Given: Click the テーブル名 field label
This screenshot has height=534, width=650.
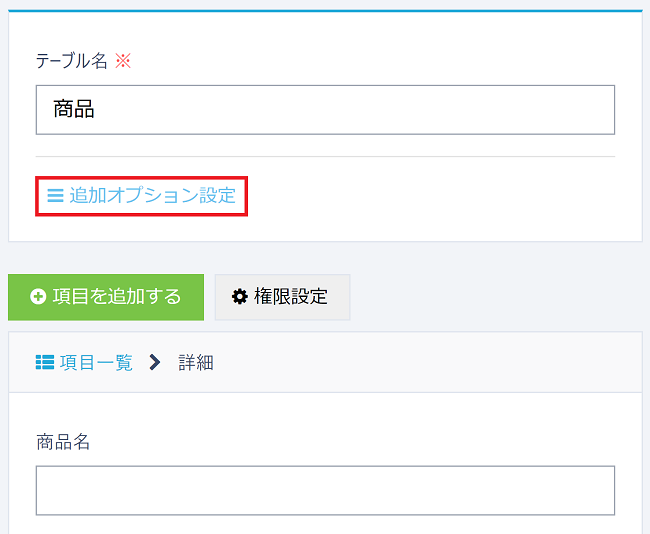Looking at the screenshot, I should coord(72,61).
